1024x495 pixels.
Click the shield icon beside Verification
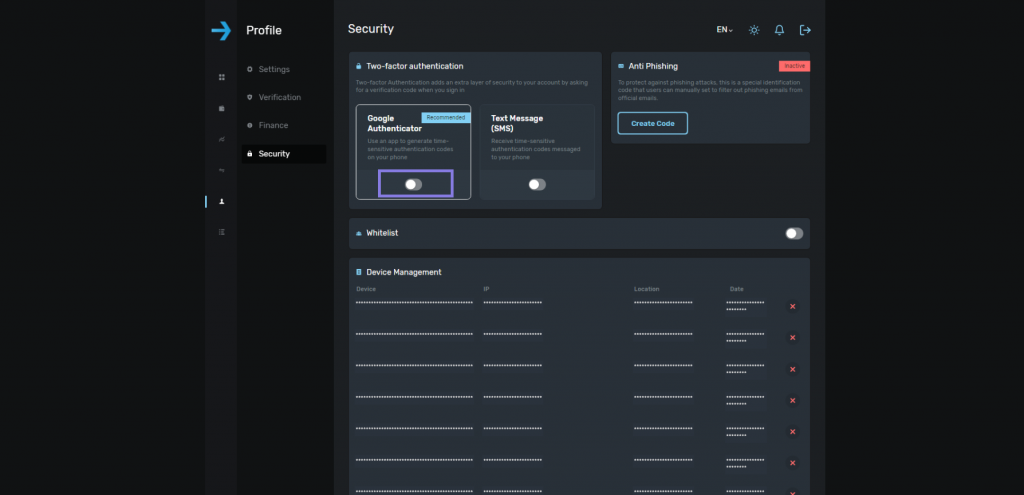249,97
